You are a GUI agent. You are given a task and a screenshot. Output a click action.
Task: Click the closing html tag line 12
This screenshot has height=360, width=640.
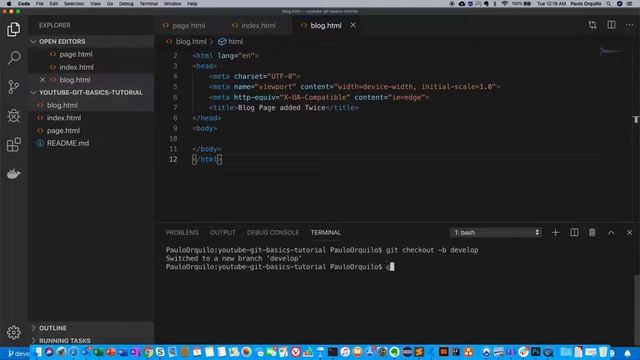click(207, 160)
